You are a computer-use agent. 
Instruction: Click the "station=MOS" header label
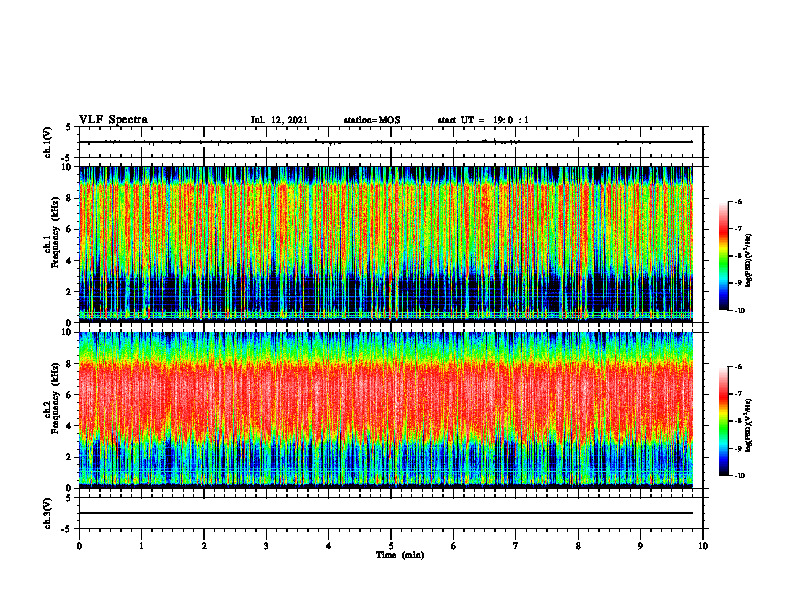point(372,120)
